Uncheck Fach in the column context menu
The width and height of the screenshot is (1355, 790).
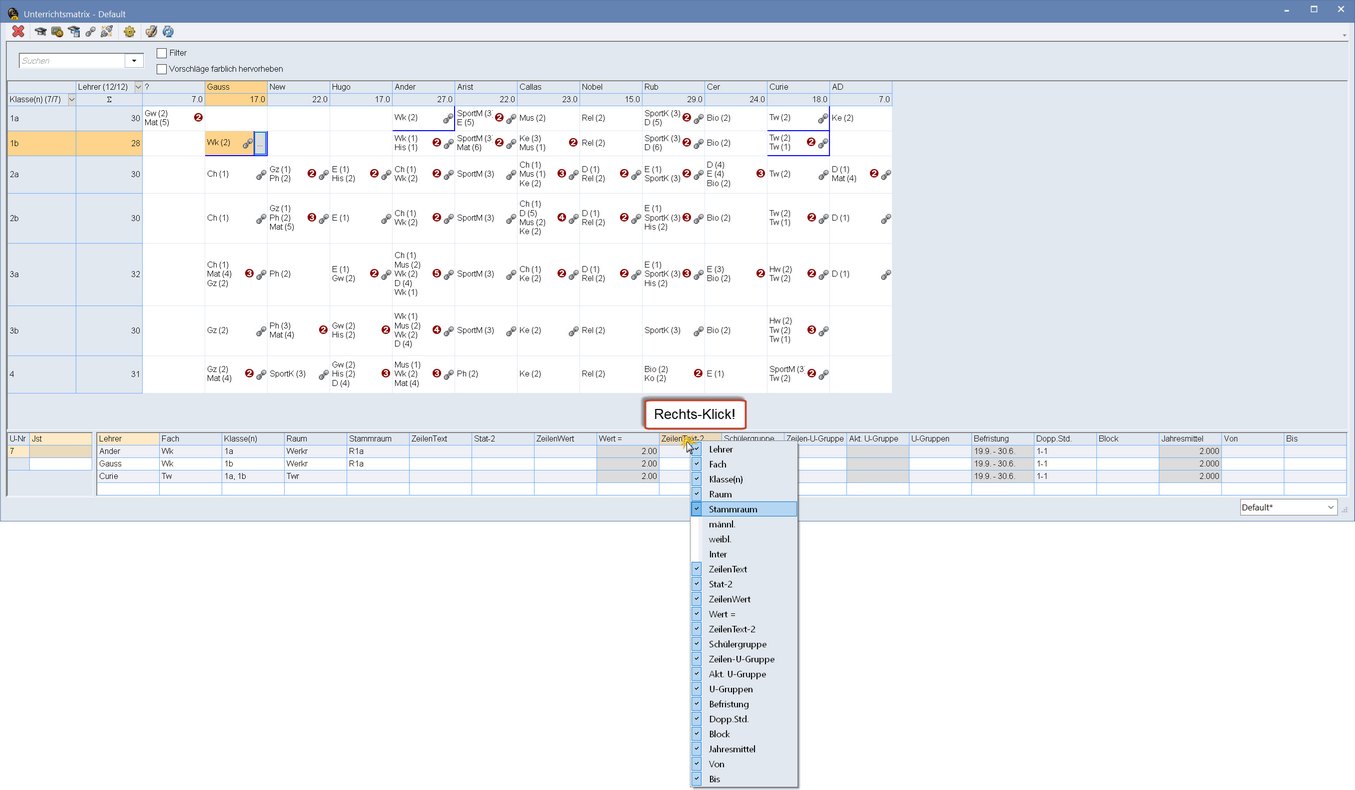744,465
